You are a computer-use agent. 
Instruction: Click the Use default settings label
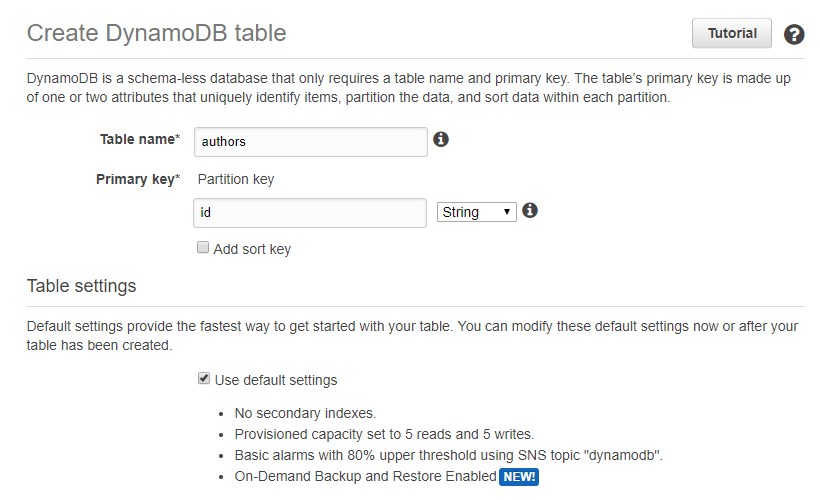(276, 380)
